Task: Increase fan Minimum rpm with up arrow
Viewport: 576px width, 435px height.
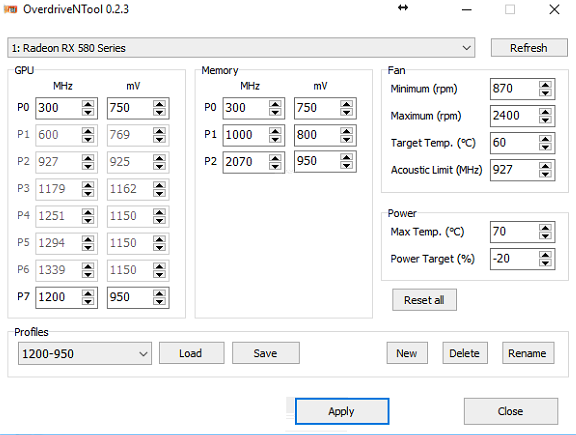Action: [x=546, y=85]
